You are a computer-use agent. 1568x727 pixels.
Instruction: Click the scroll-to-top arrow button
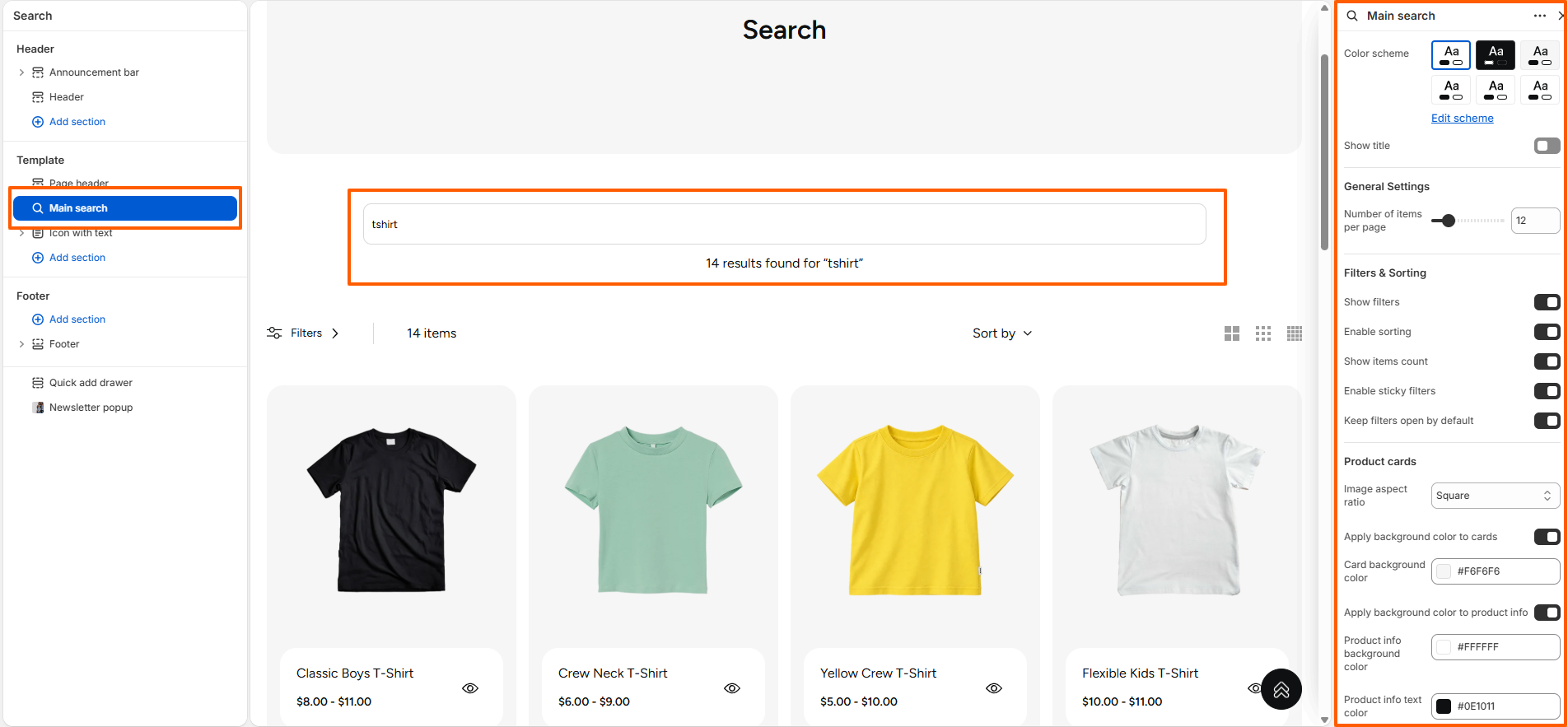1281,689
